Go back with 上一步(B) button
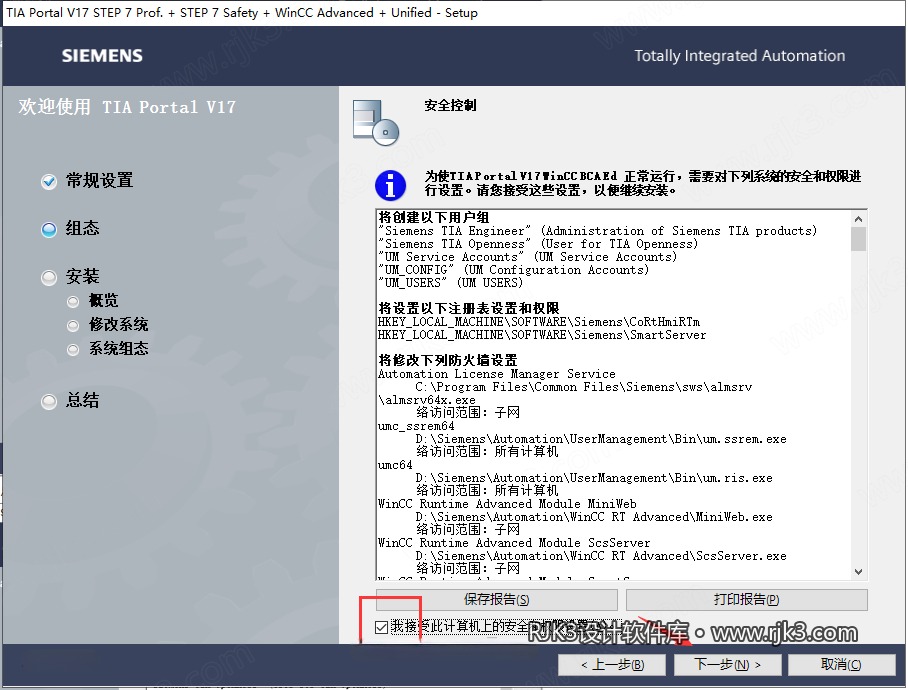This screenshot has height=690, width=908. click(612, 665)
